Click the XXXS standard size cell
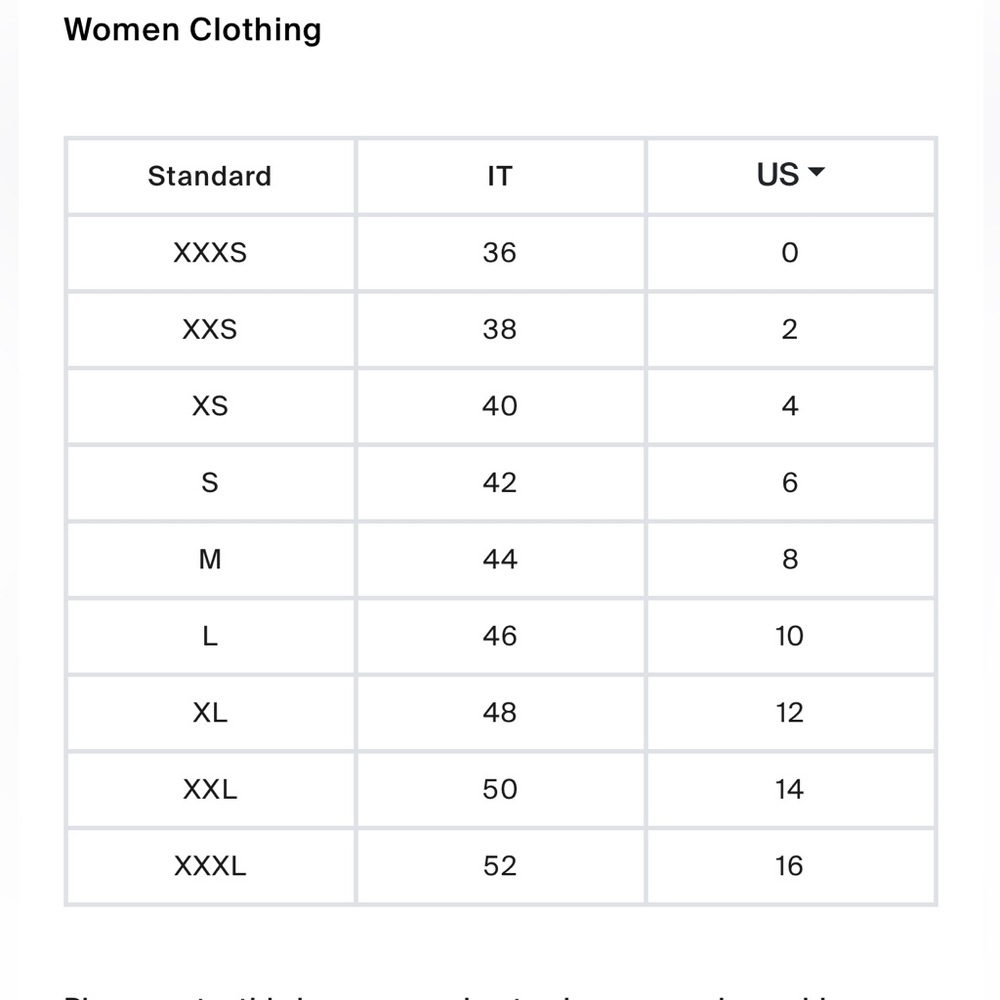 tap(210, 253)
